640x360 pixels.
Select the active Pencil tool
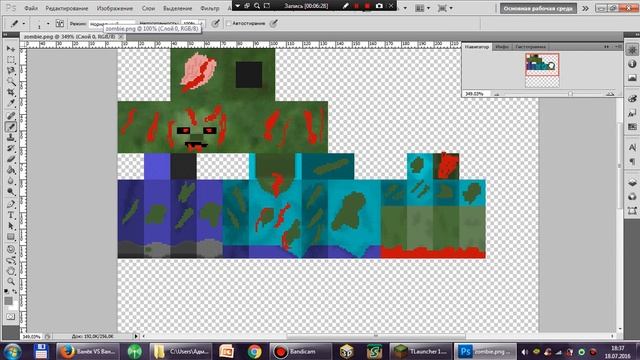11,127
